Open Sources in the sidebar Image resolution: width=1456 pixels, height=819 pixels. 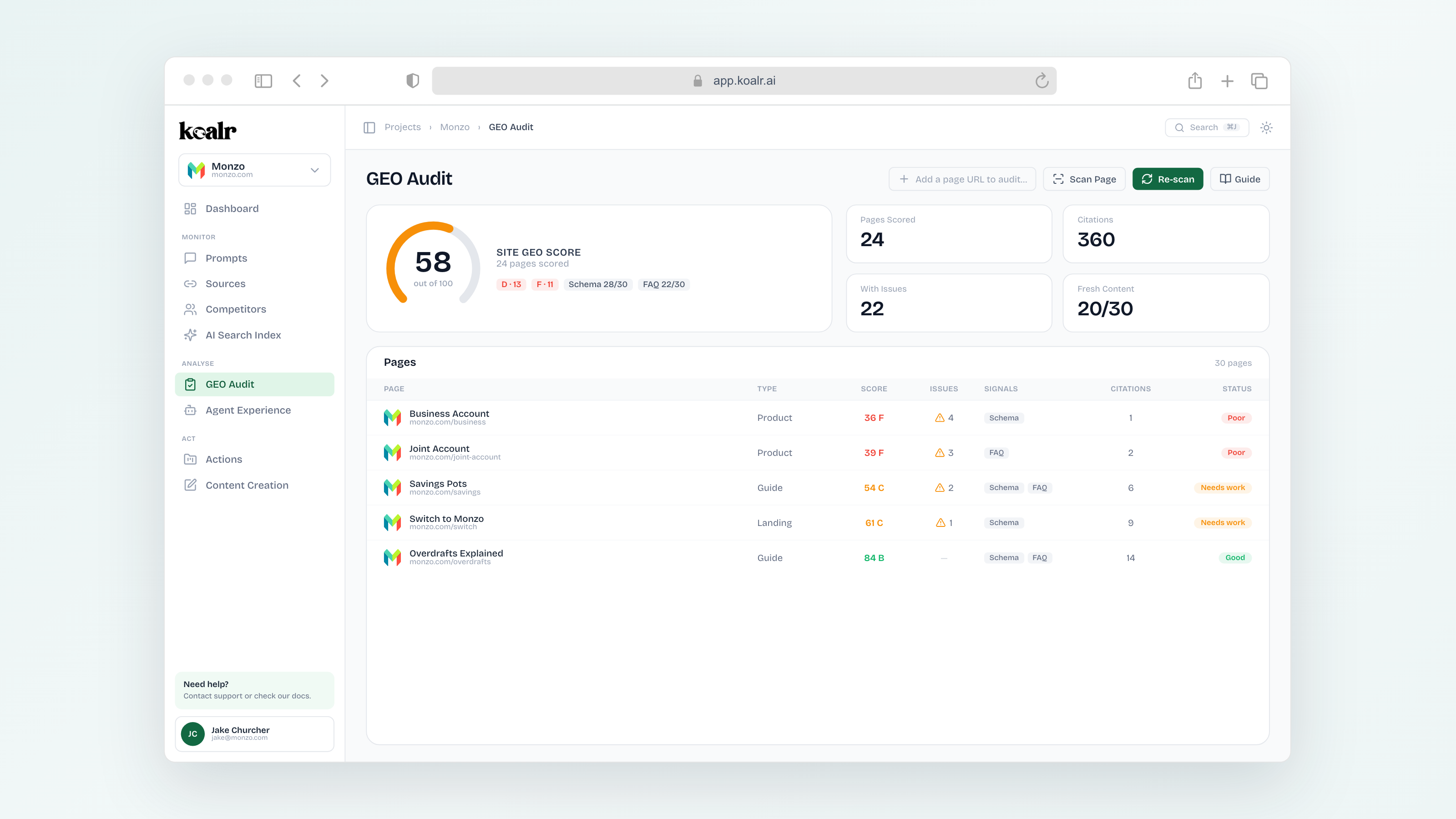coord(254,284)
